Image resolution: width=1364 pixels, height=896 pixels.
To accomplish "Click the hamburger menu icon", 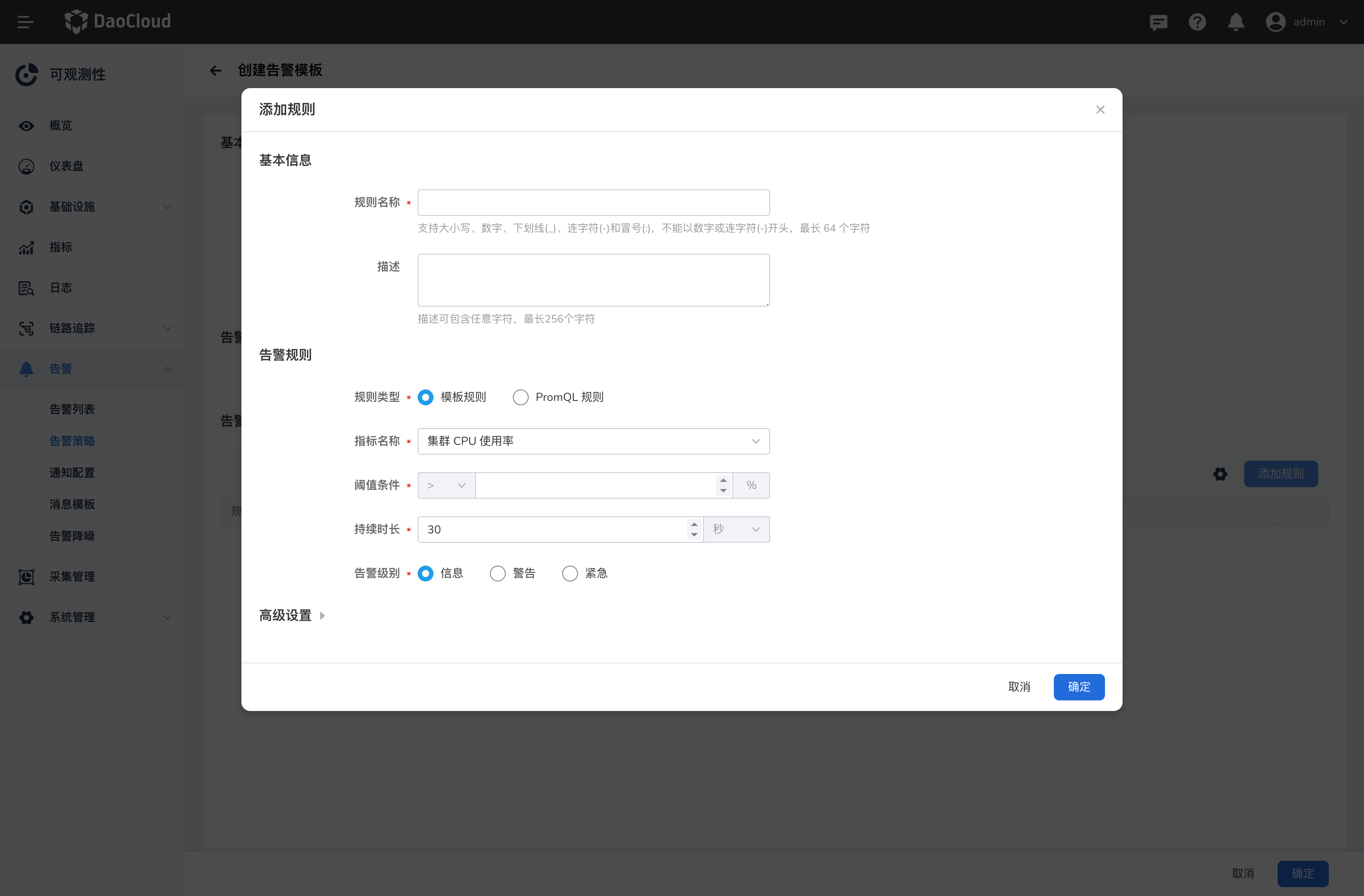I will click(25, 22).
